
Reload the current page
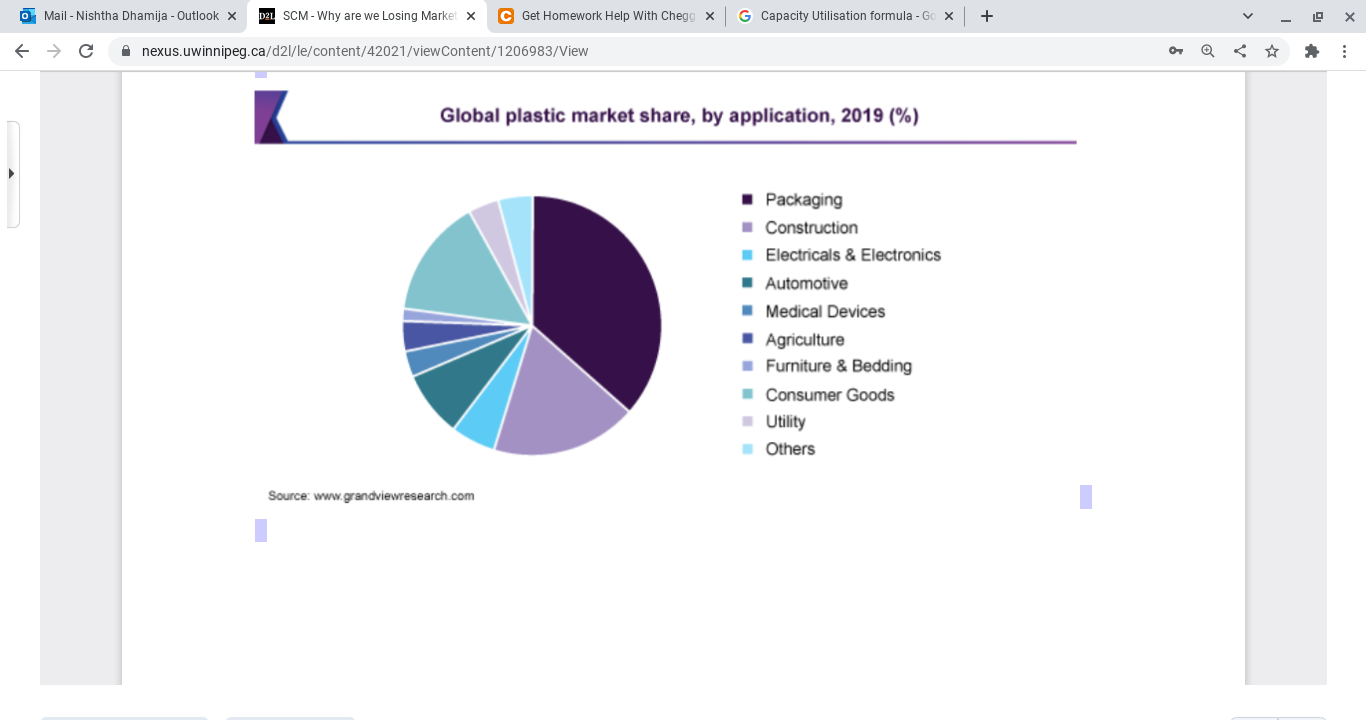pyautogui.click(x=86, y=51)
